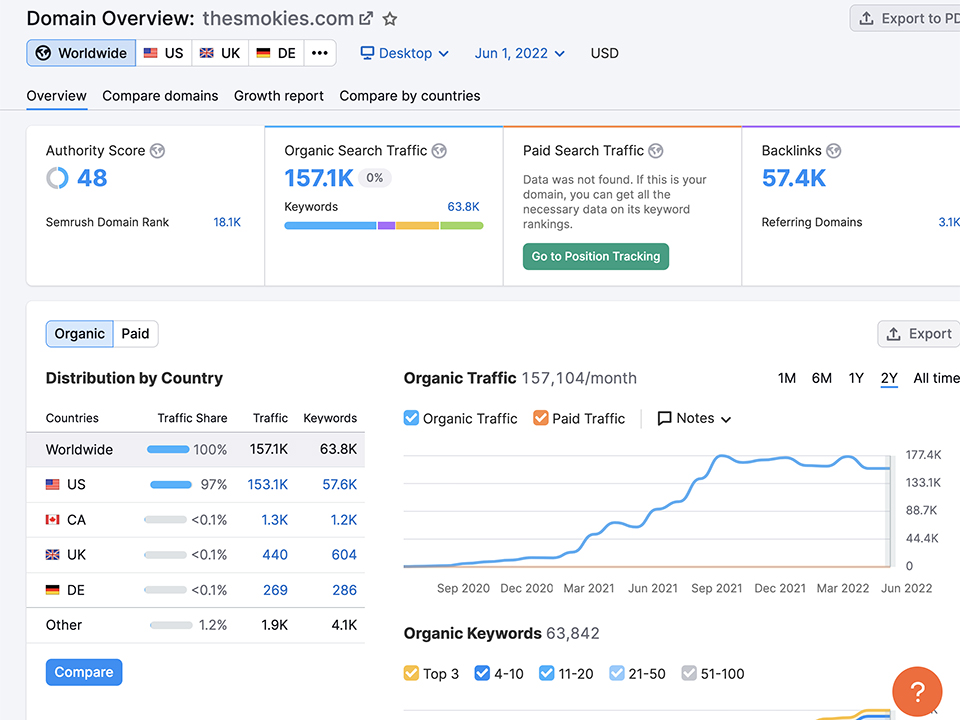Image resolution: width=960 pixels, height=720 pixels.
Task: Click the US flag in the country table
Action: coord(53,484)
